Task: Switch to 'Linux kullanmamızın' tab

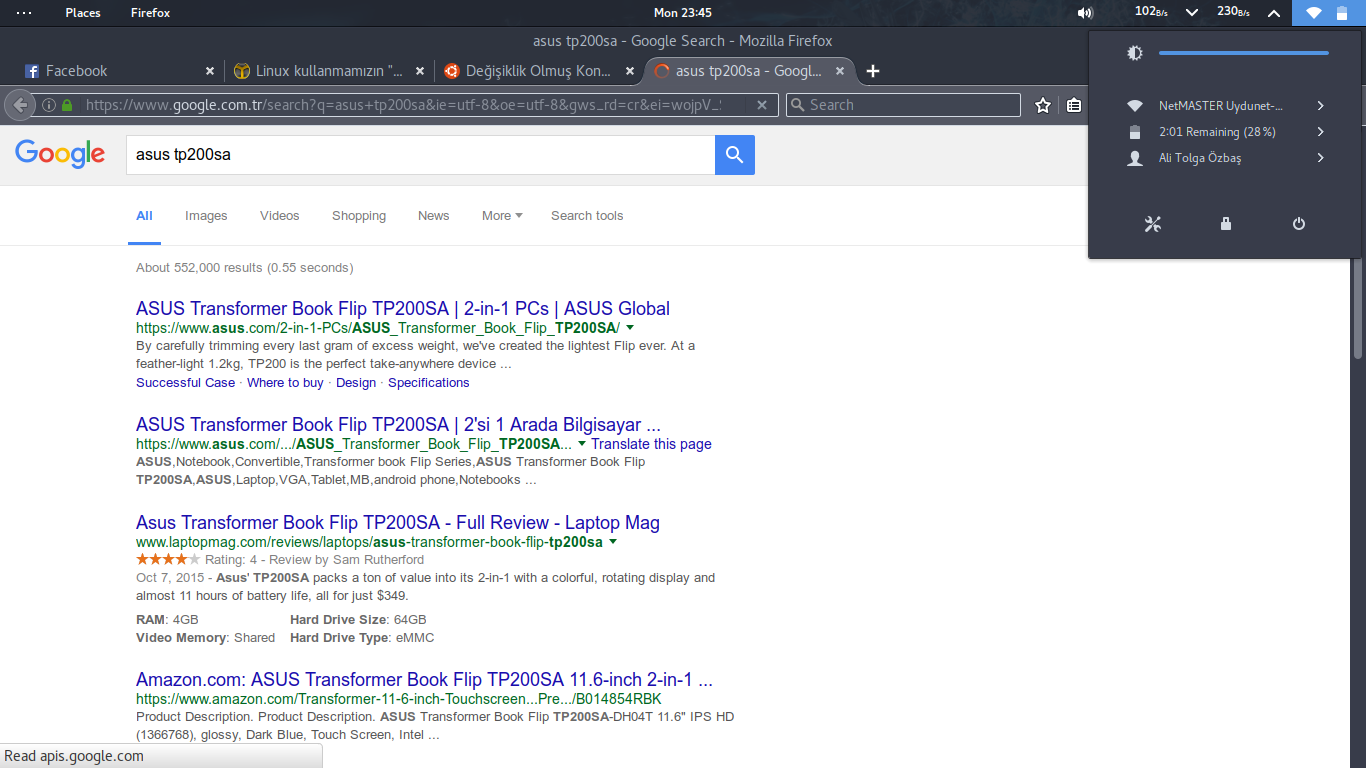Action: coord(325,71)
